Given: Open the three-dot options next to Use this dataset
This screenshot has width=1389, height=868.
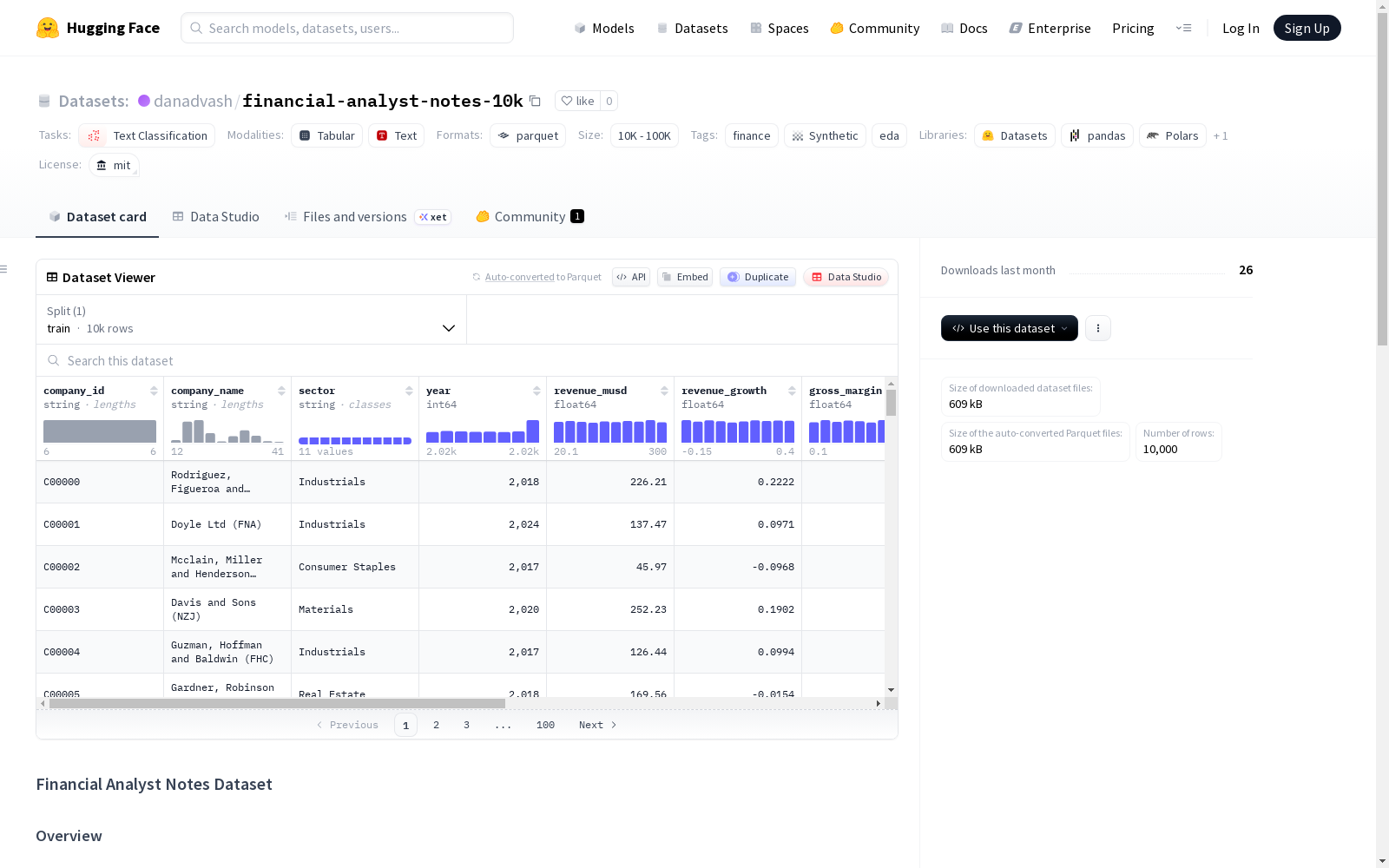Looking at the screenshot, I should click(x=1098, y=328).
